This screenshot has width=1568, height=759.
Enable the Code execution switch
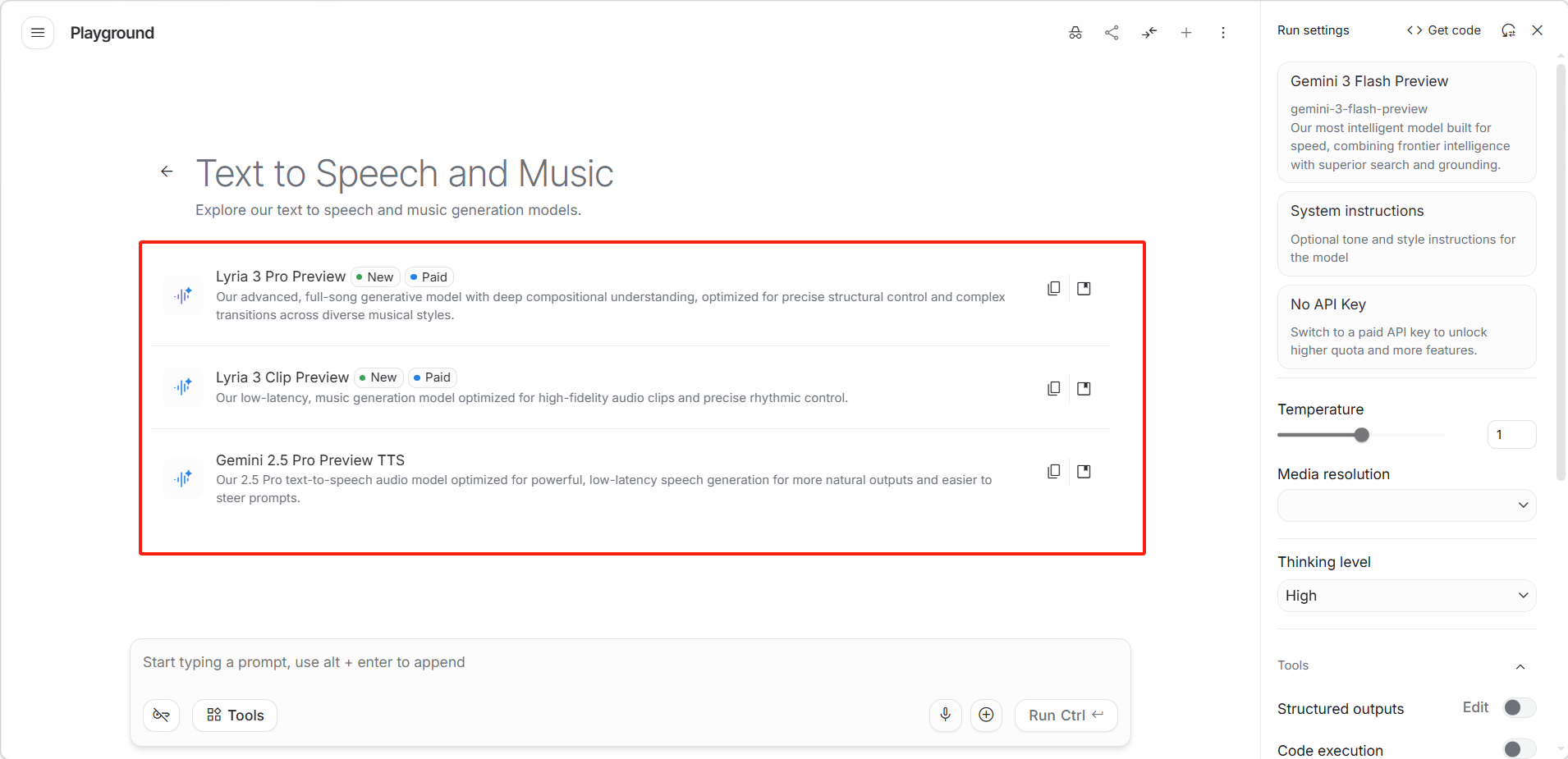coord(1519,749)
